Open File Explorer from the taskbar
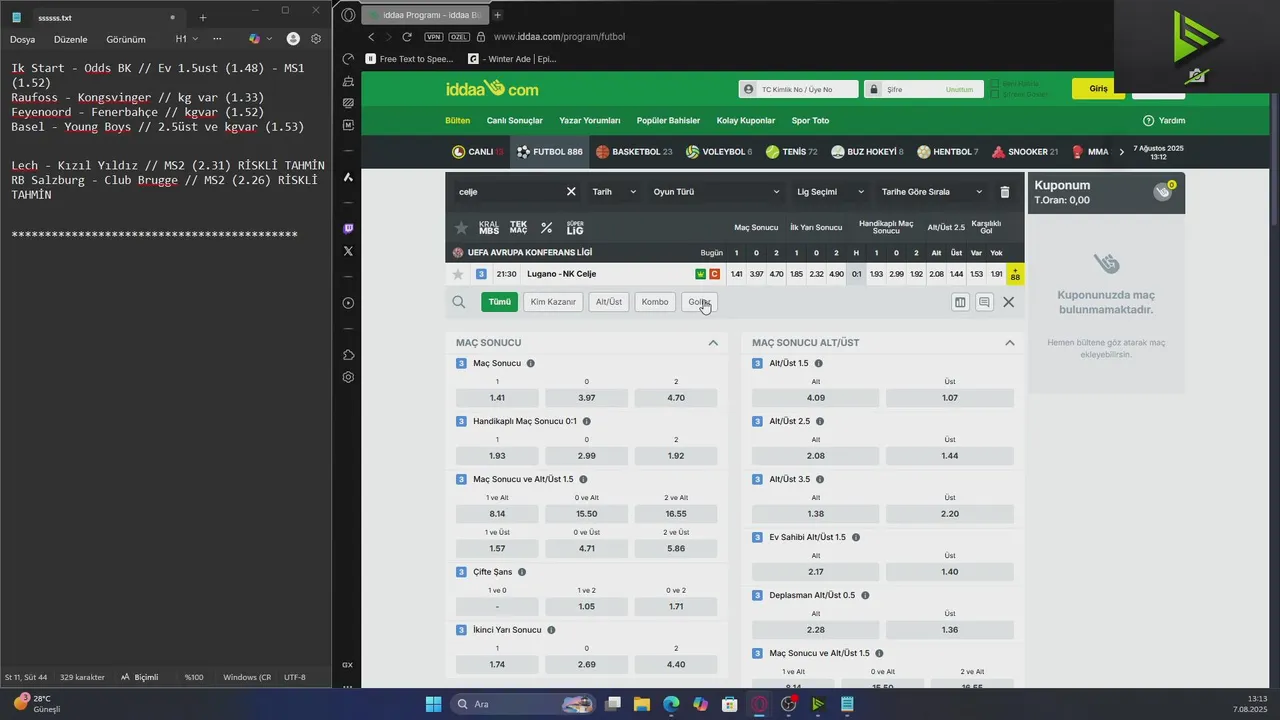Screen dimensions: 1280x720 pyautogui.click(x=642, y=704)
